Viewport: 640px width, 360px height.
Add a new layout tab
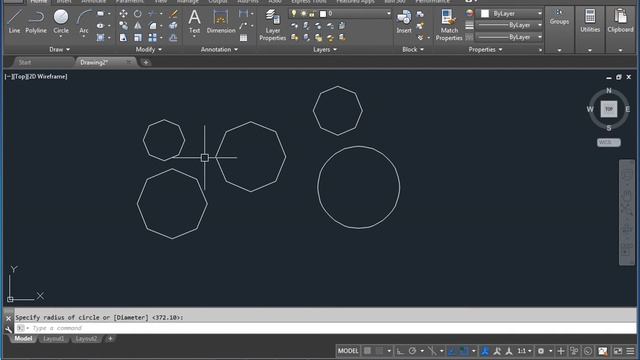click(x=110, y=339)
